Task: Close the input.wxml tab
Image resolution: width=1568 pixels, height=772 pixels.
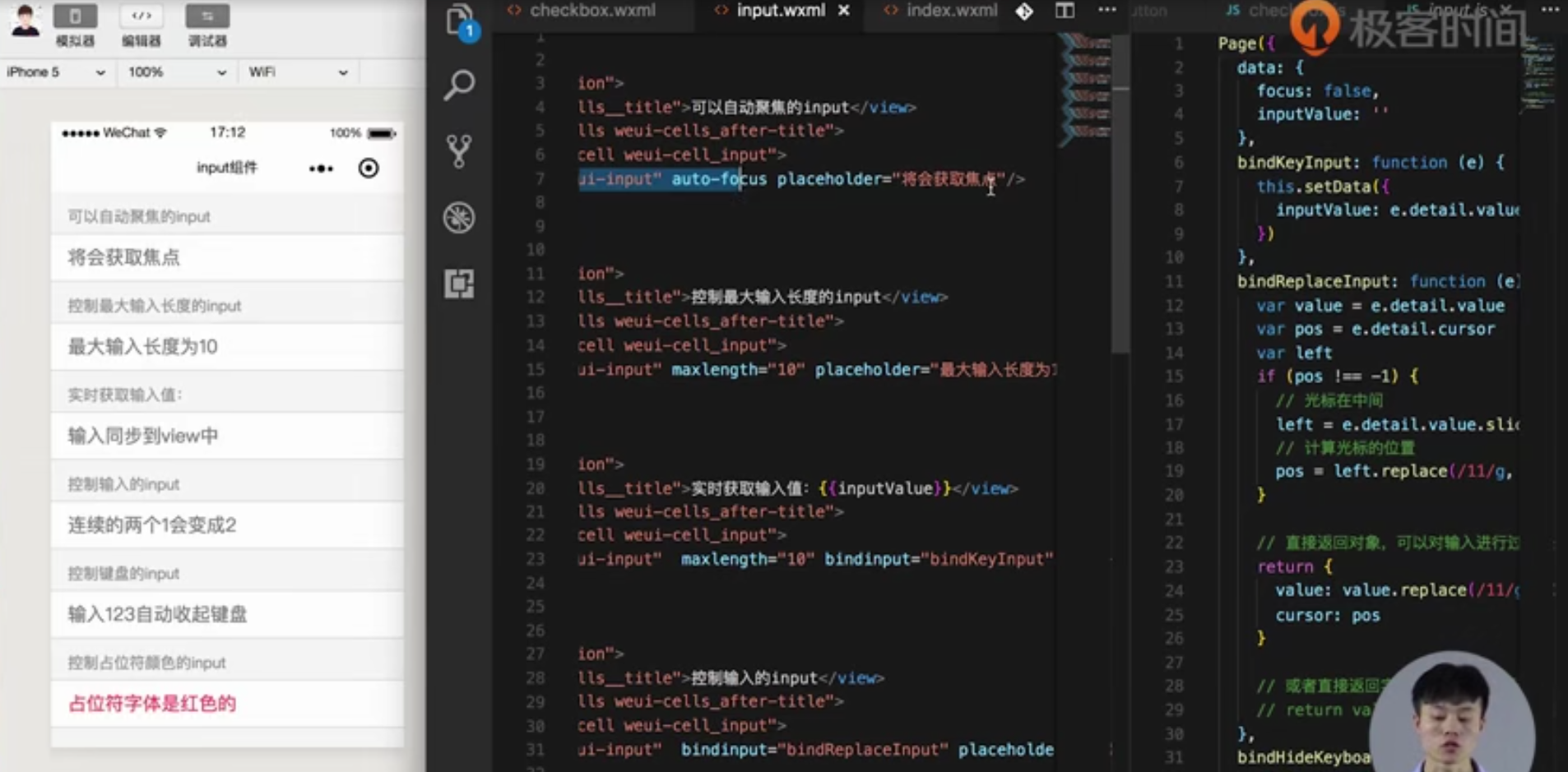Action: click(x=844, y=11)
